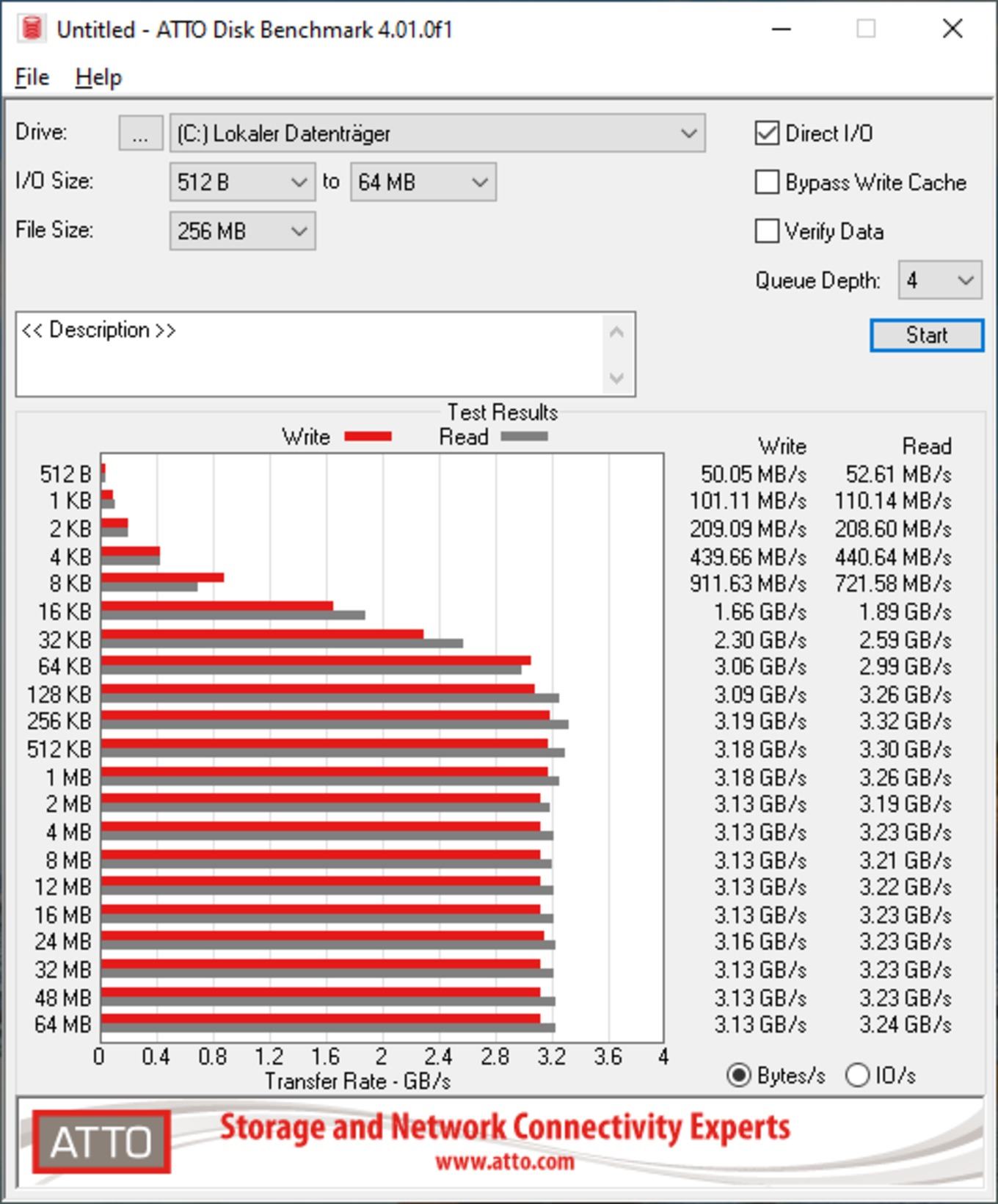
Task: Click the 8 KB red write bar
Action: tap(163, 578)
